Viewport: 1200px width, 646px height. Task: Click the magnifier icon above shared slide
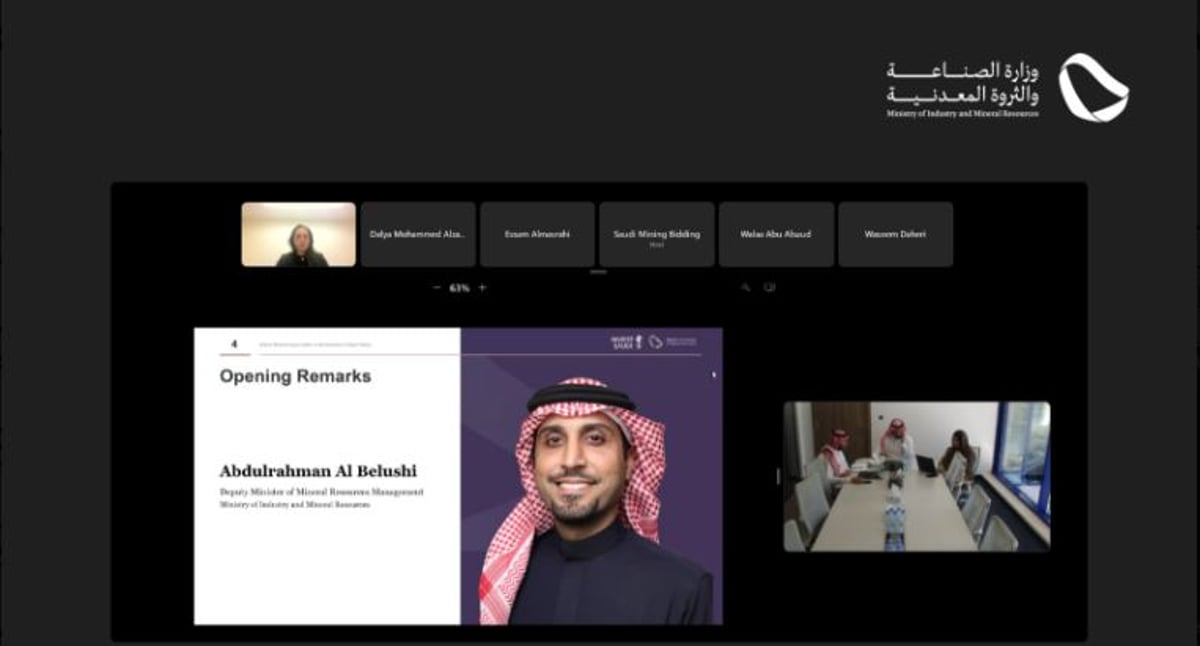tap(745, 288)
